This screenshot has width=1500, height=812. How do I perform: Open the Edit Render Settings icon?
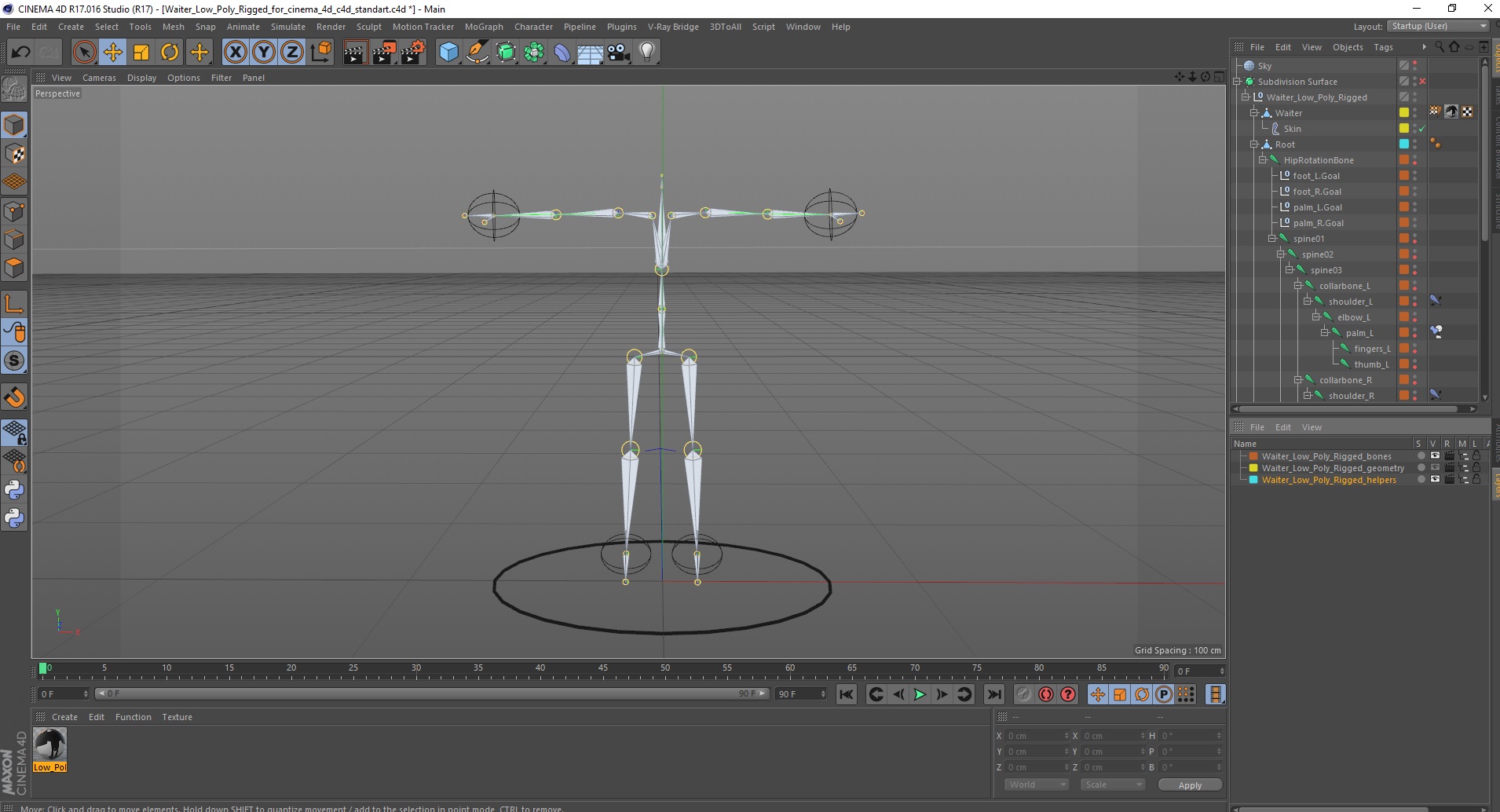(x=413, y=53)
